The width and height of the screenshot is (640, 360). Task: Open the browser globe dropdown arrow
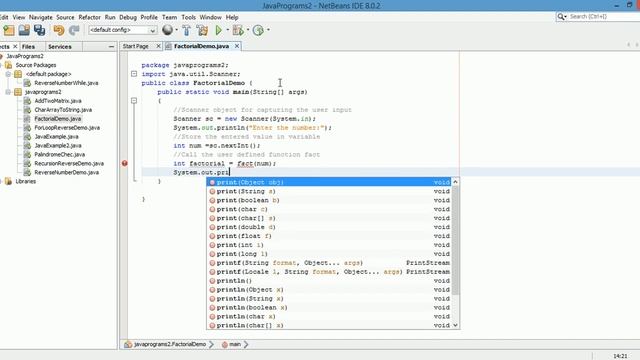[176, 30]
